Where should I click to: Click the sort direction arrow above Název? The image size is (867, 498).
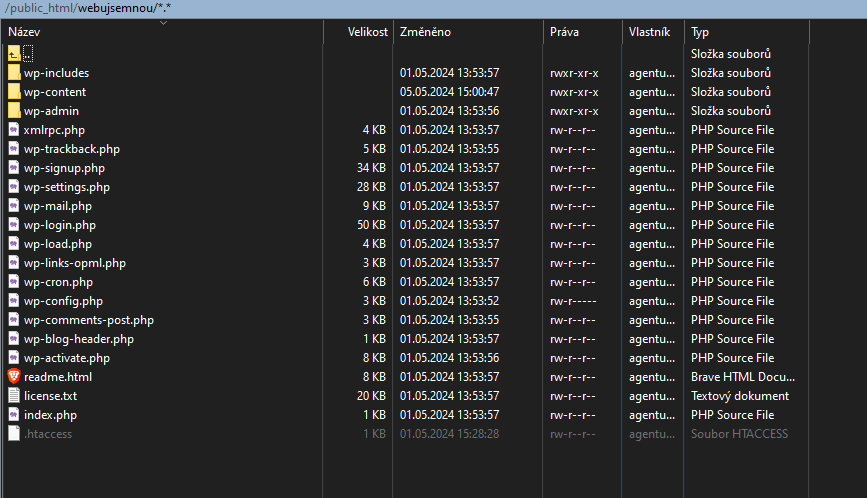[163, 23]
